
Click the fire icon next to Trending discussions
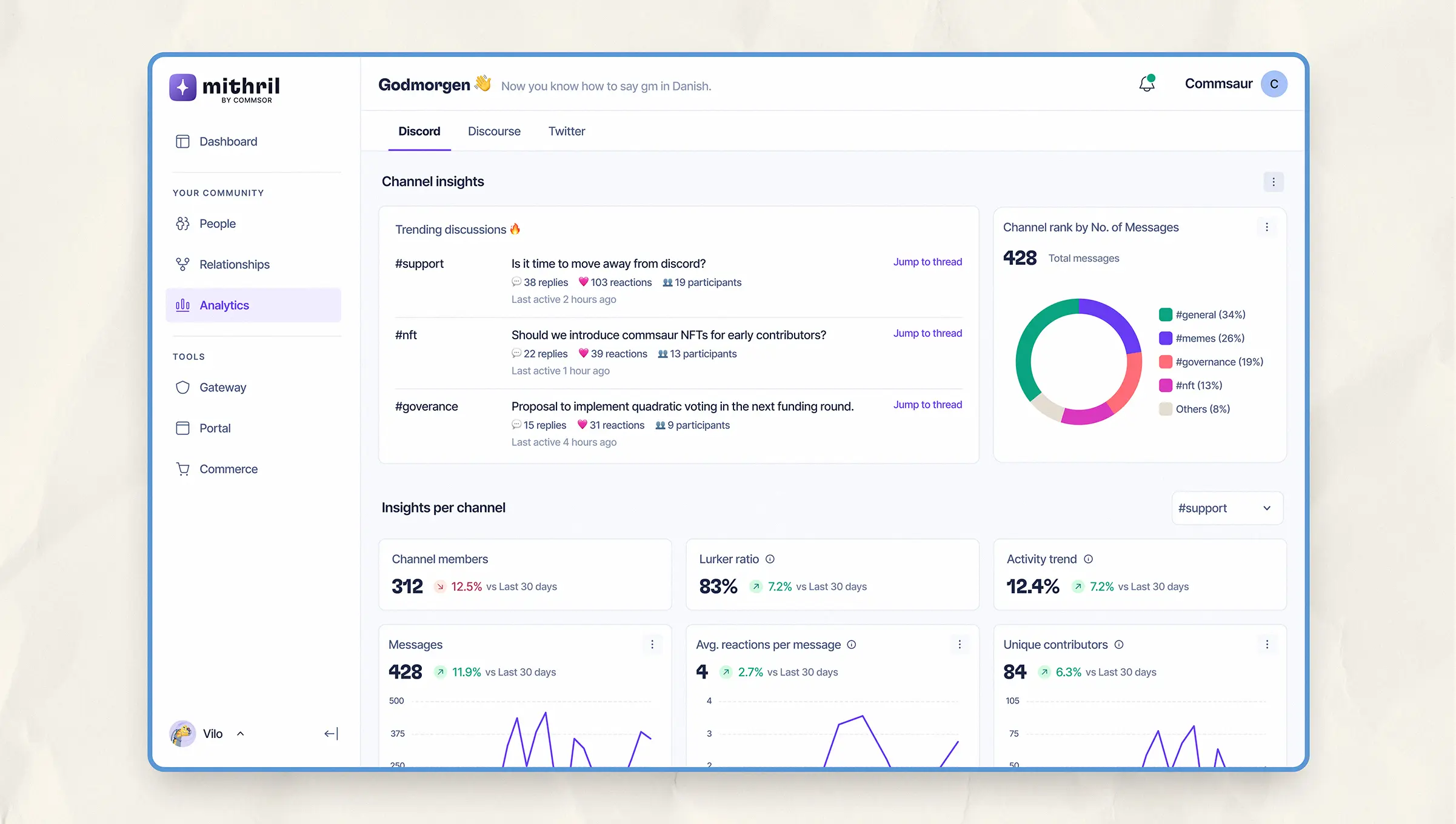515,229
